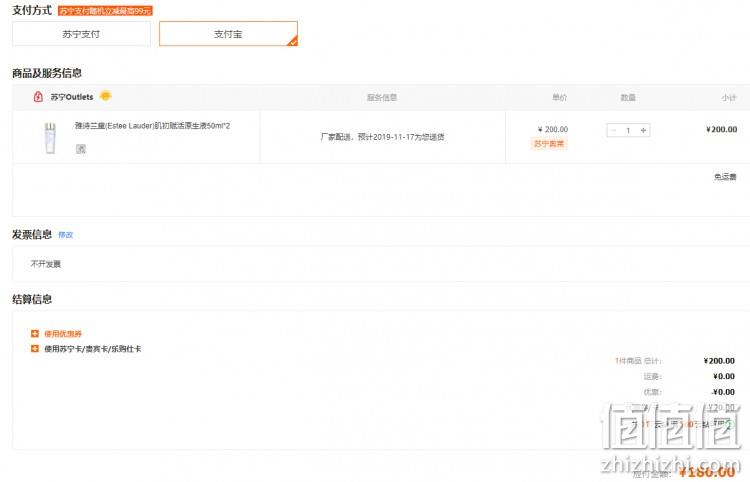Click the ¥200.00 subtotal in product row
The width and height of the screenshot is (750, 482).
pos(721,130)
